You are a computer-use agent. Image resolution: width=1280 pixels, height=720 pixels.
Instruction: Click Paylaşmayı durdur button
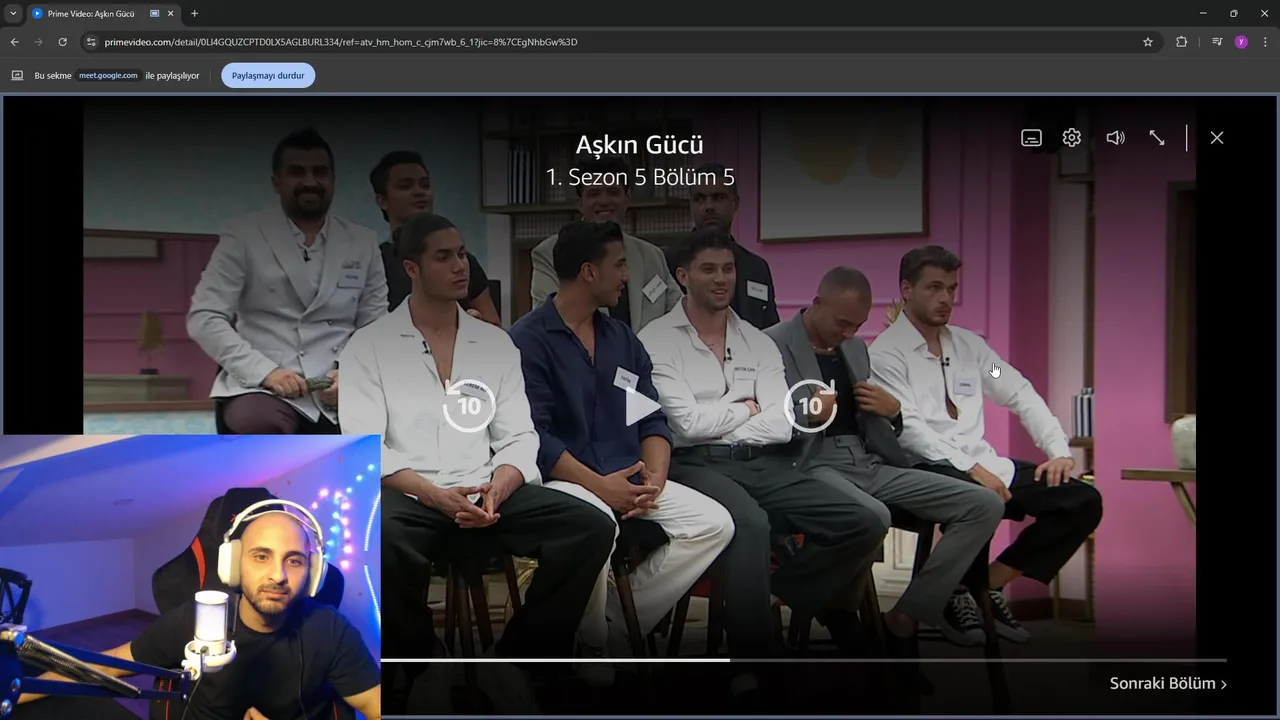268,75
